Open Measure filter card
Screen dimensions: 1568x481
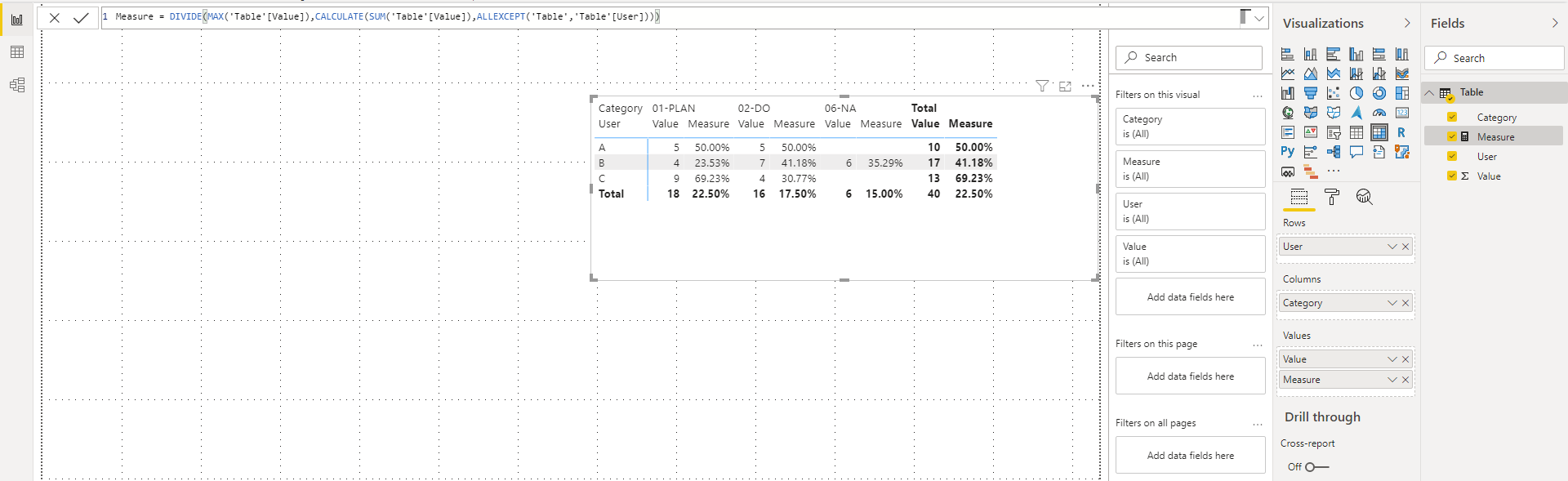coord(1191,169)
